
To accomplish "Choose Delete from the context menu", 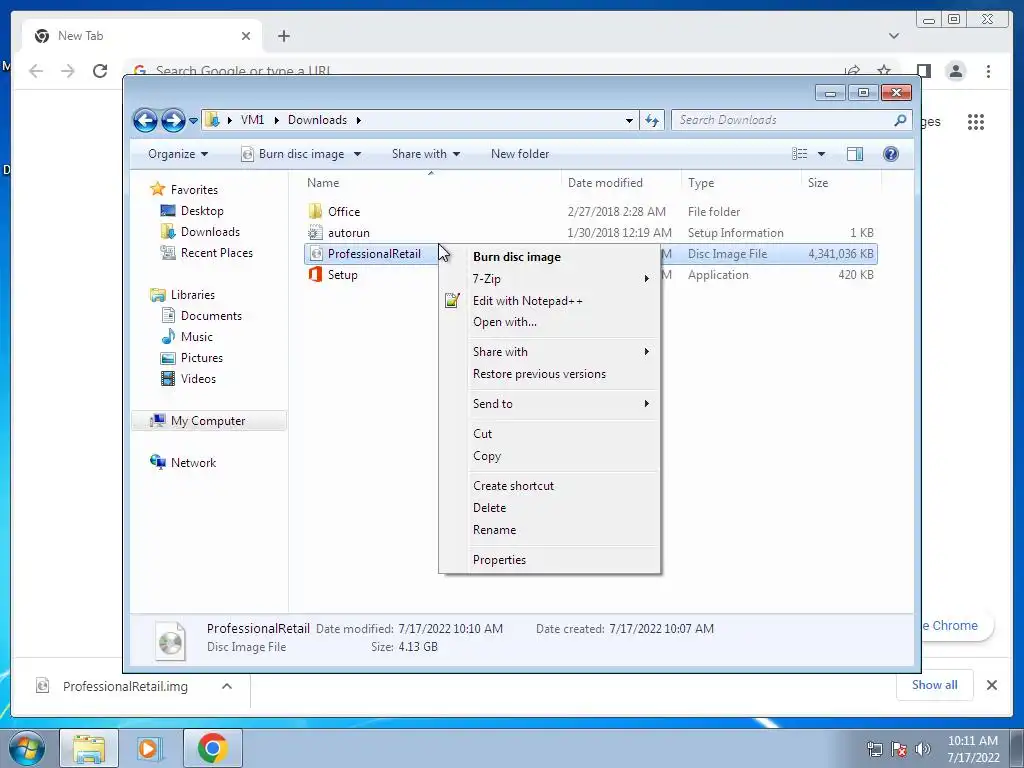I will (489, 508).
